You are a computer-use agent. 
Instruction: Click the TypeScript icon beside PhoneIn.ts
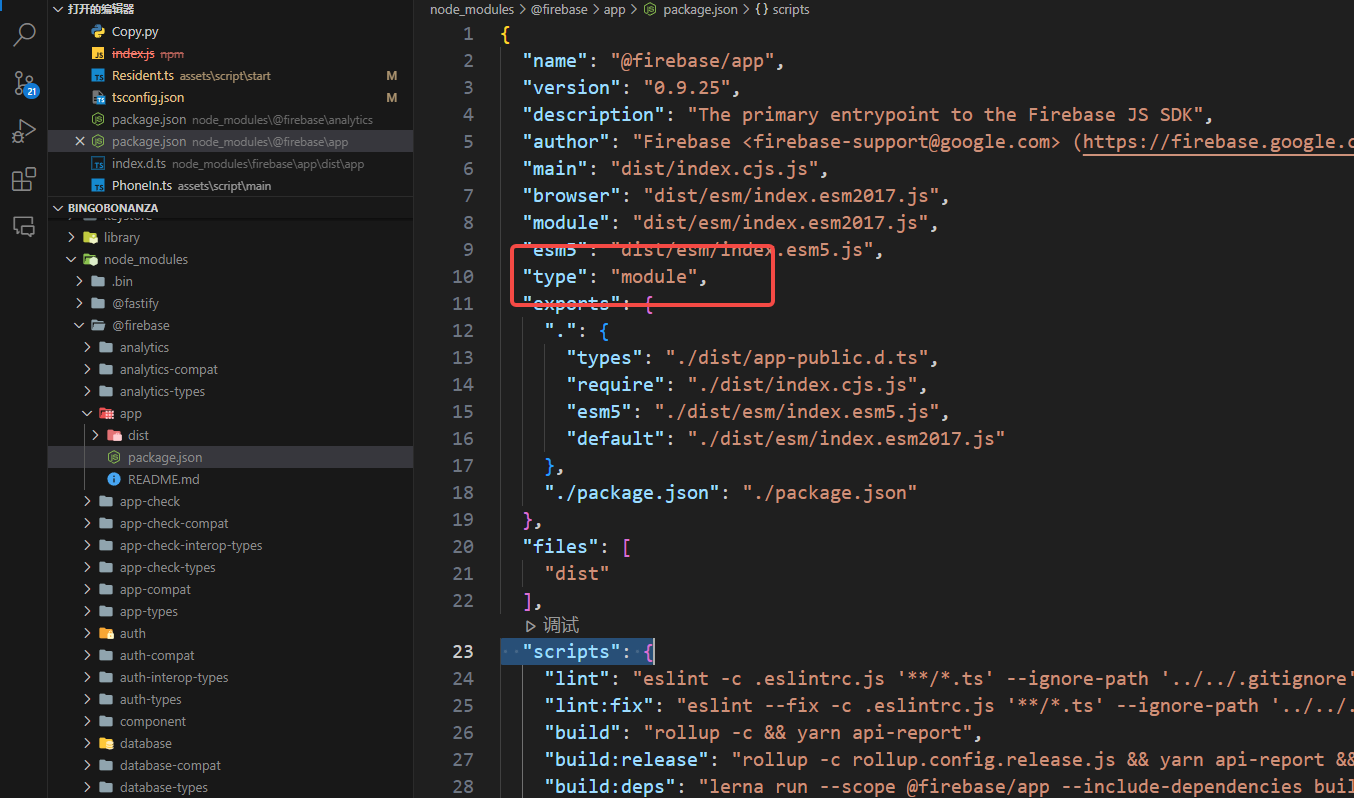(98, 186)
